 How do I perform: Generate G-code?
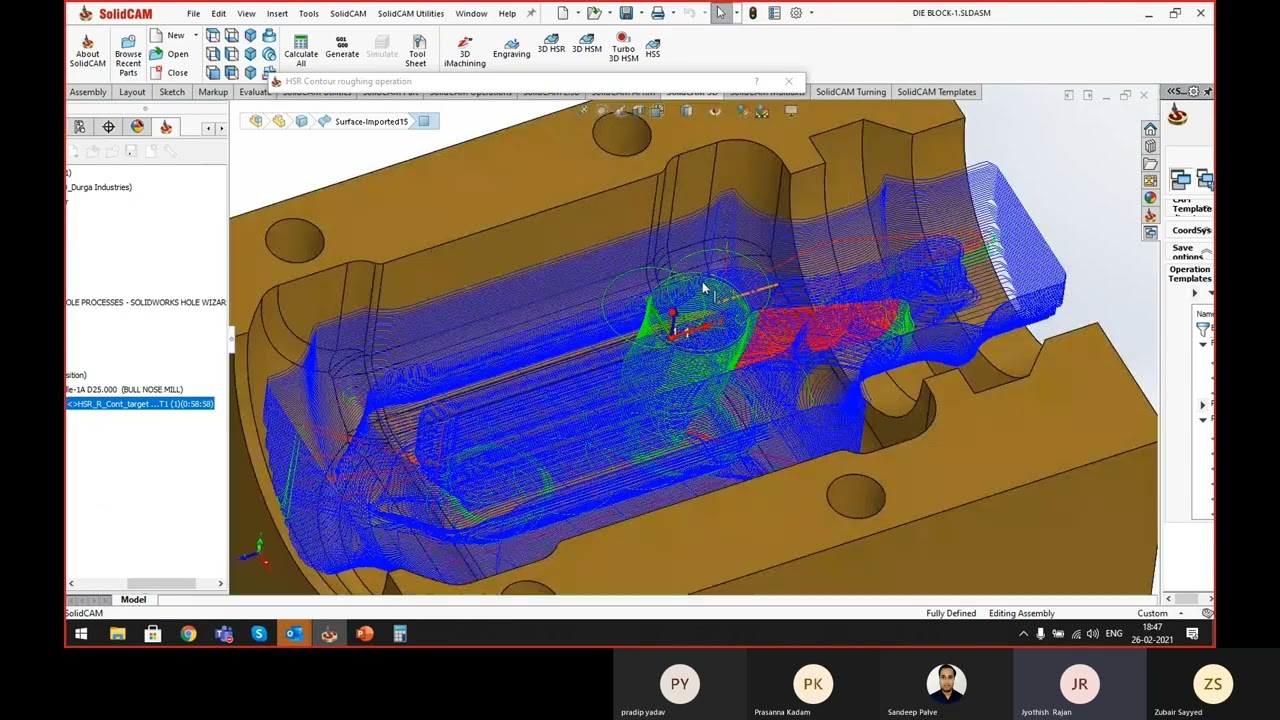[x=342, y=48]
